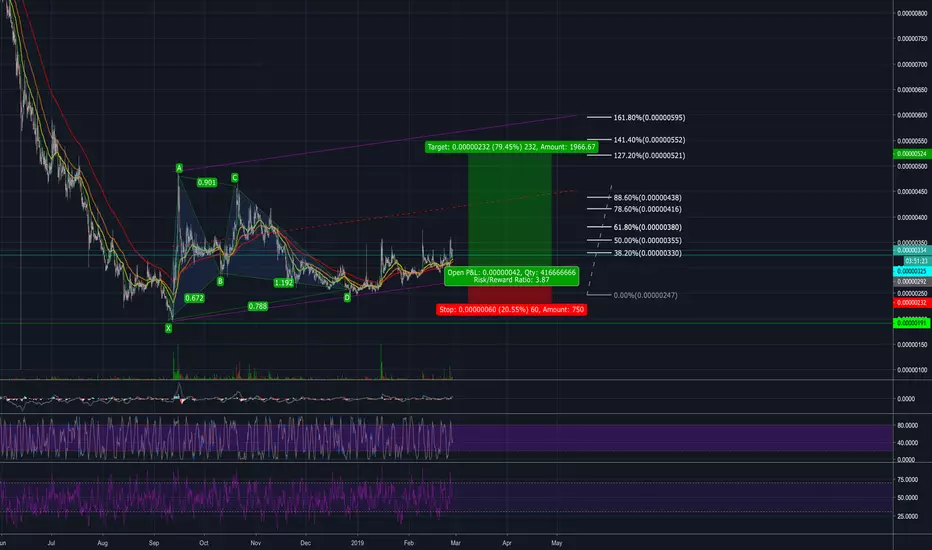Click the Oct label on time axis
Viewport: 932px width, 550px height.
204,543
